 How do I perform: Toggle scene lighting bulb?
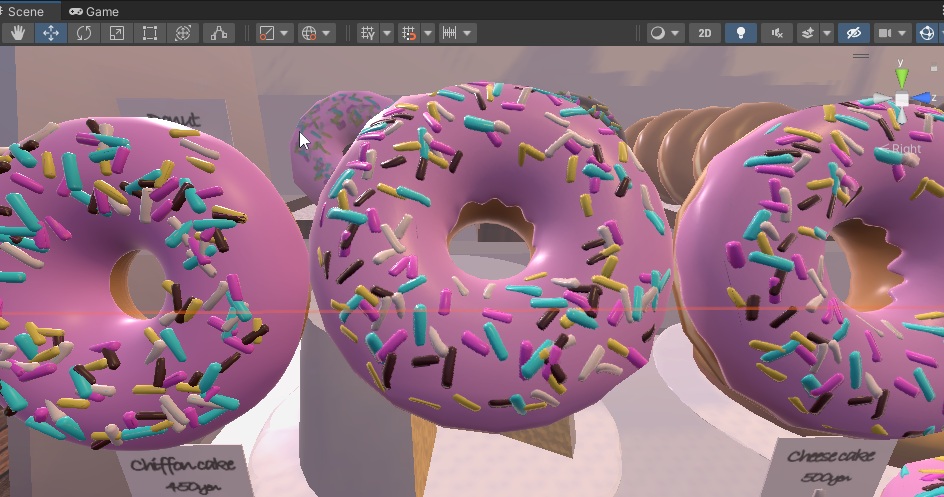pos(740,33)
